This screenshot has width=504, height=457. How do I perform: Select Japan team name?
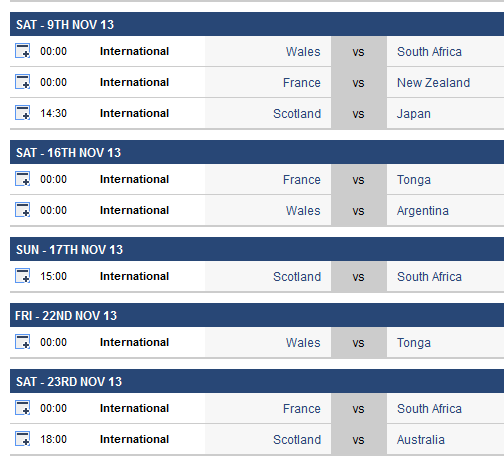(414, 114)
